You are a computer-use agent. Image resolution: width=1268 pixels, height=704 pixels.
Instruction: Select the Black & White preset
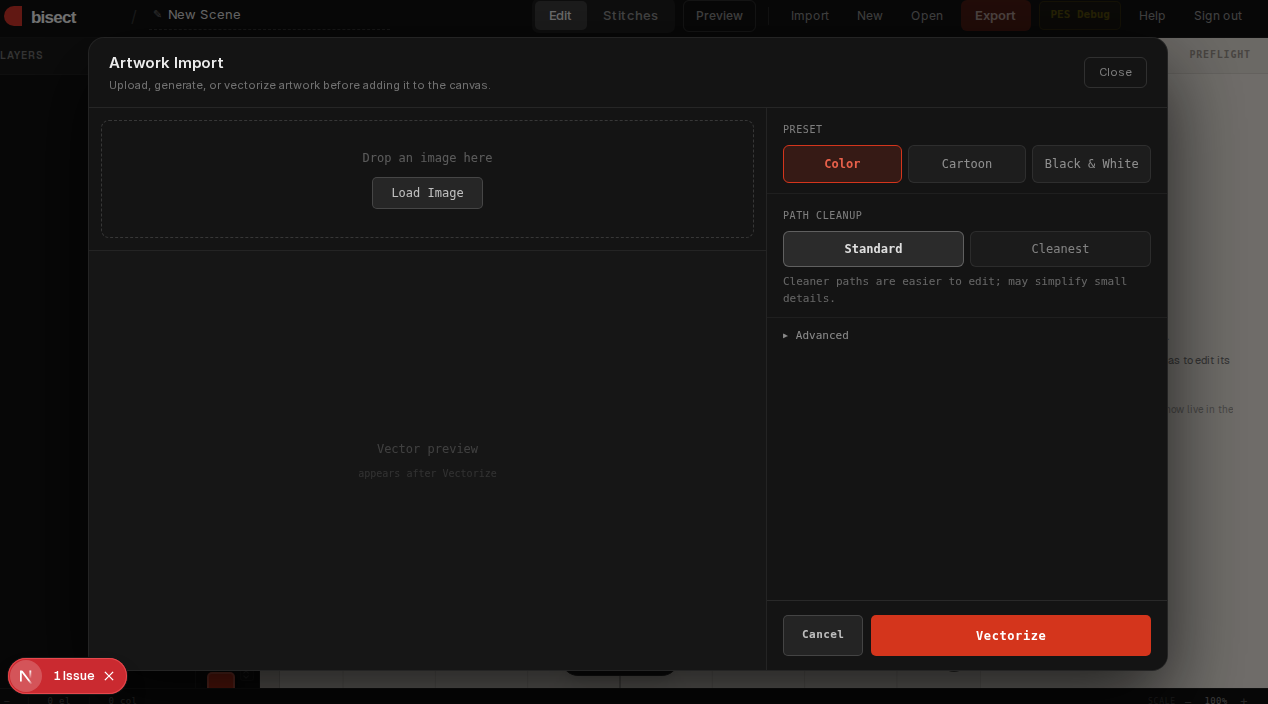(x=1091, y=164)
